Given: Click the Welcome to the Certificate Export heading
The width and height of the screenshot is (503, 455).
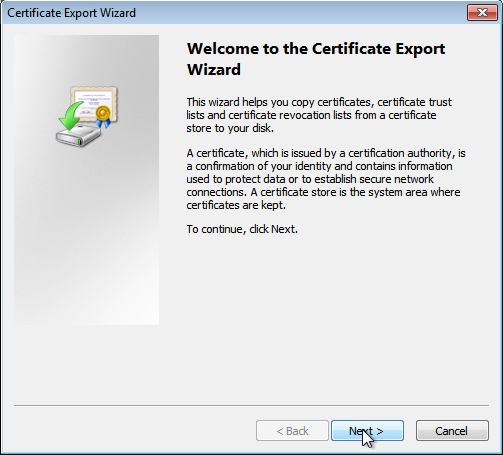Looking at the screenshot, I should click(x=316, y=49).
